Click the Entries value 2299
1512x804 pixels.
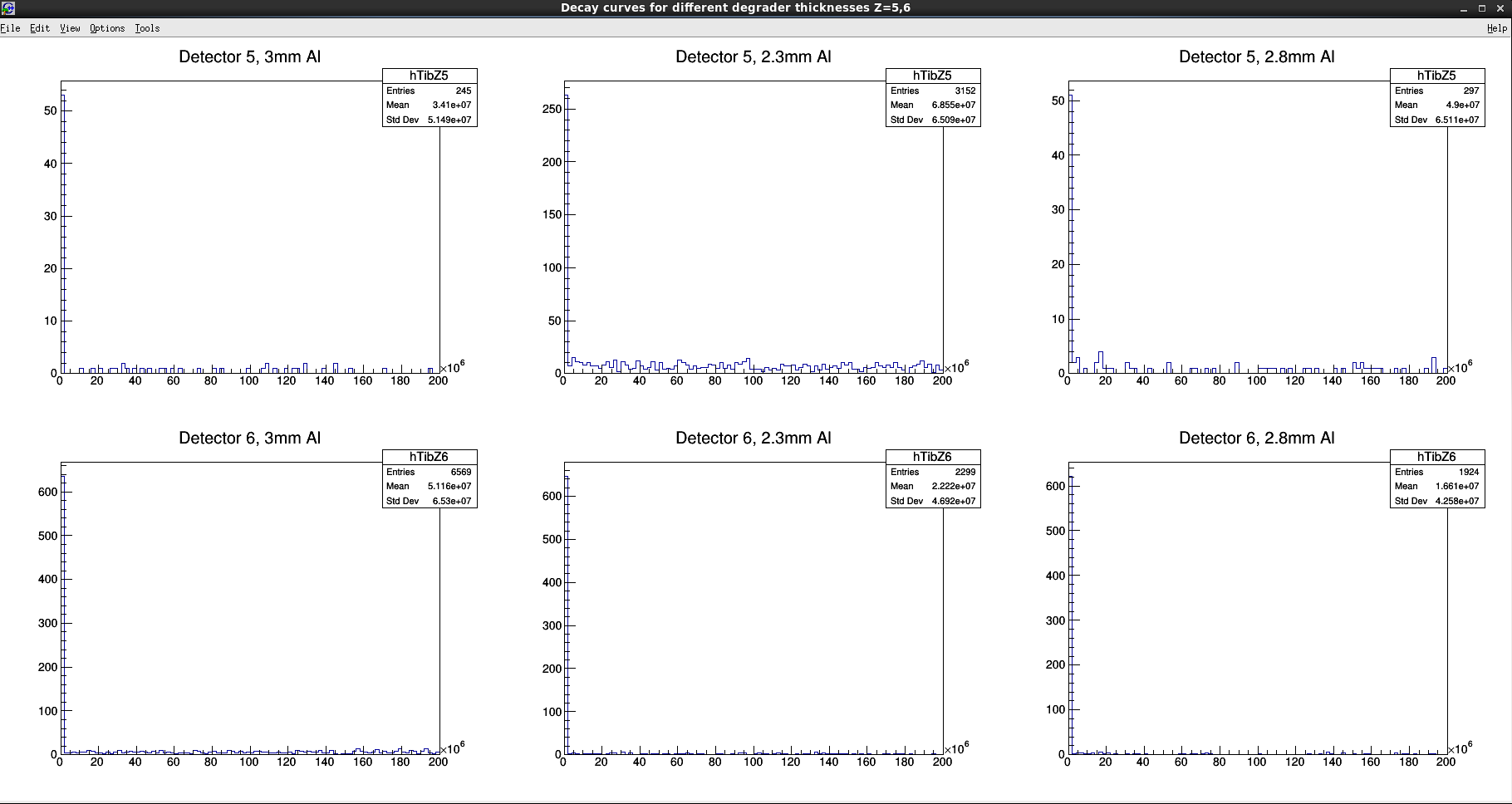point(965,472)
